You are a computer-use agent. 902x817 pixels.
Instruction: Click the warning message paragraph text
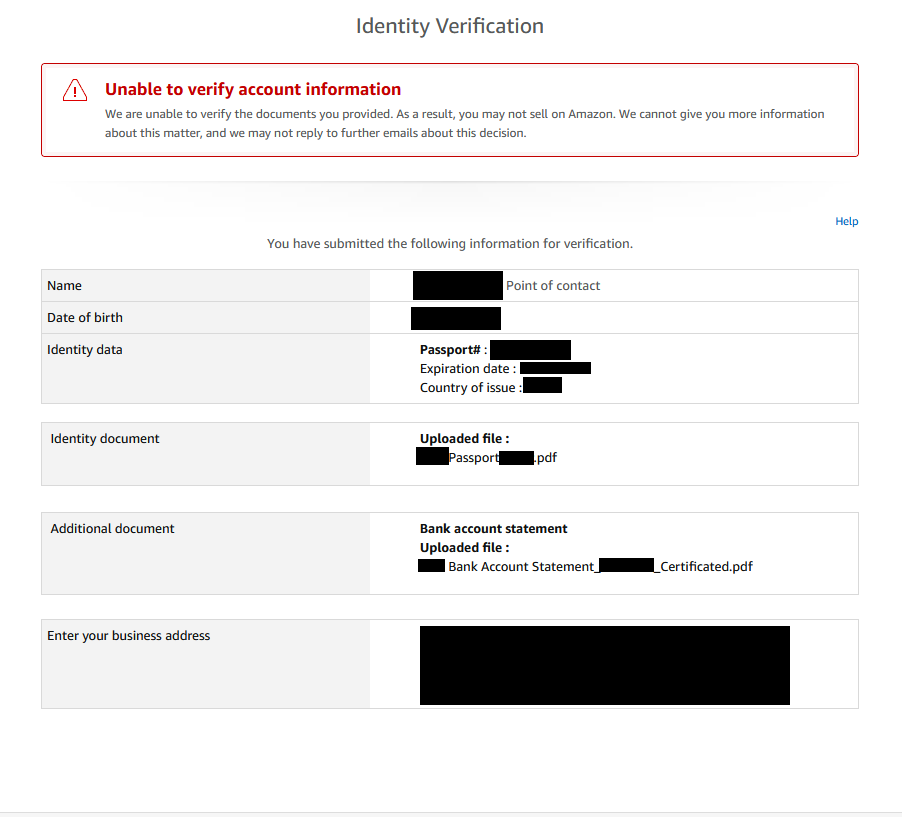[x=464, y=123]
